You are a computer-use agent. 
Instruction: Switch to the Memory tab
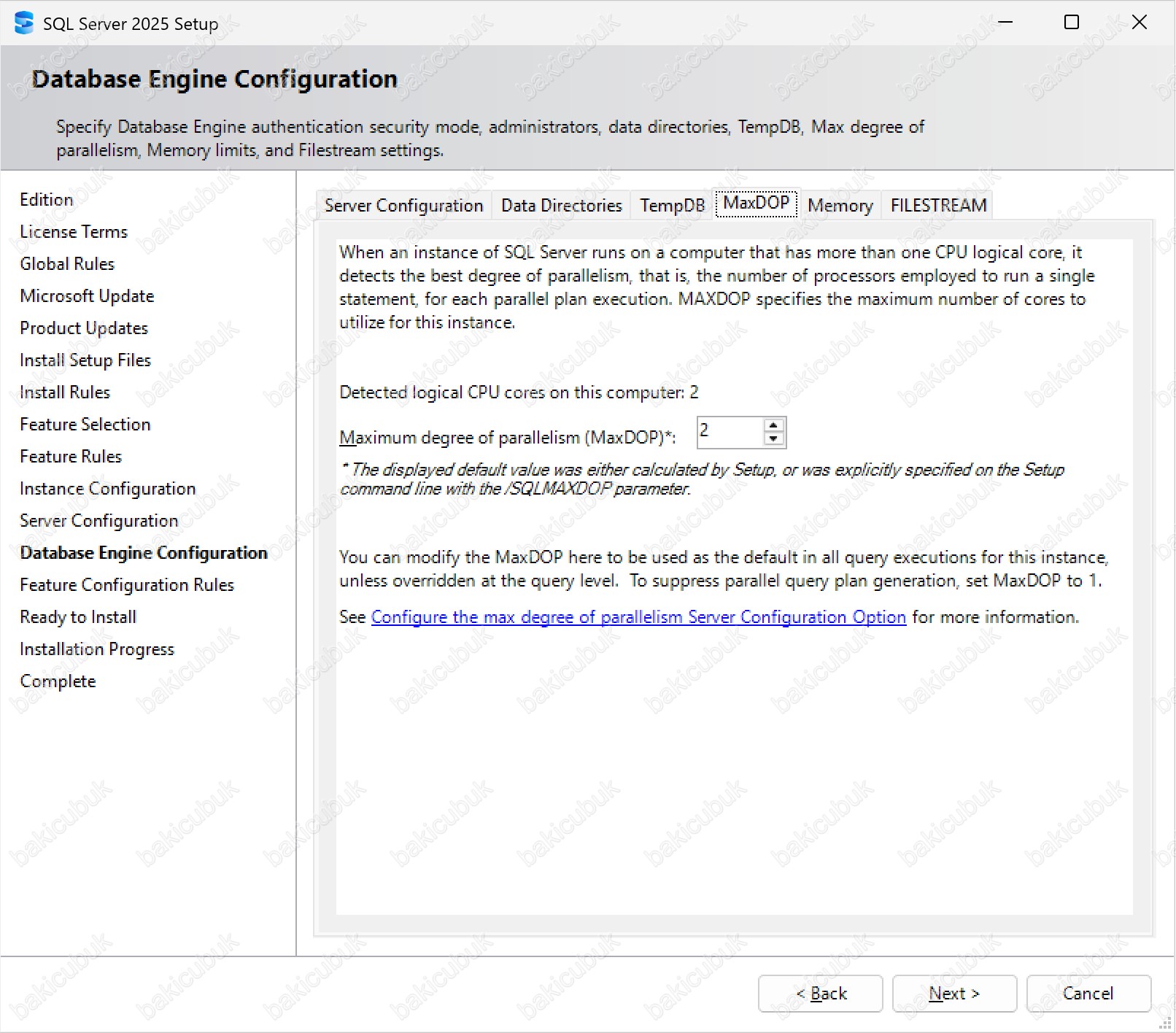(840, 206)
